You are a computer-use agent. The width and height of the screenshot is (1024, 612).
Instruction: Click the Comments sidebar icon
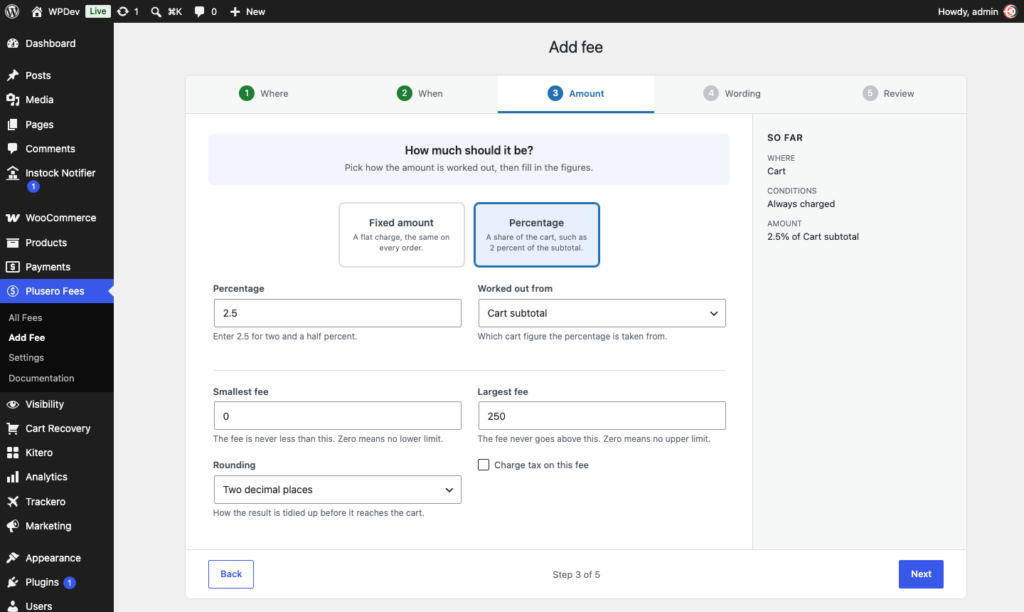click(x=12, y=148)
